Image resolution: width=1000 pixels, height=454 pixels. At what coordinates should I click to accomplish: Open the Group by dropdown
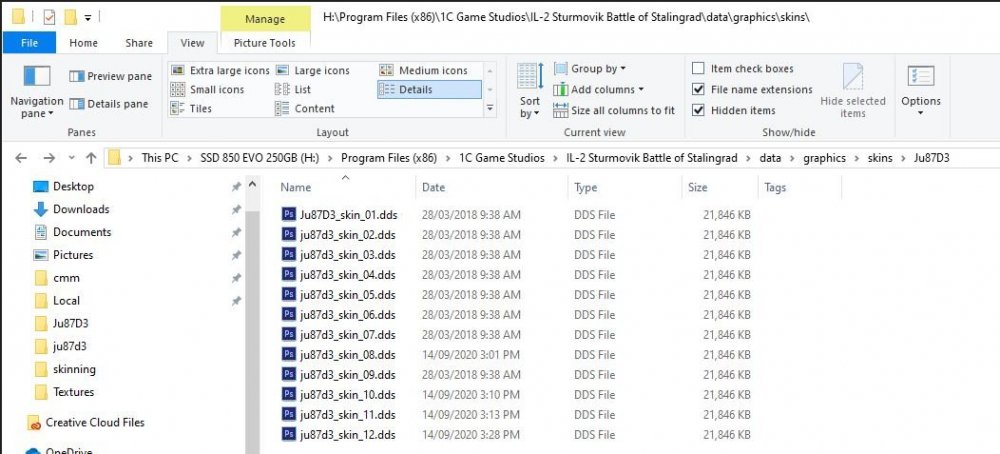point(590,68)
